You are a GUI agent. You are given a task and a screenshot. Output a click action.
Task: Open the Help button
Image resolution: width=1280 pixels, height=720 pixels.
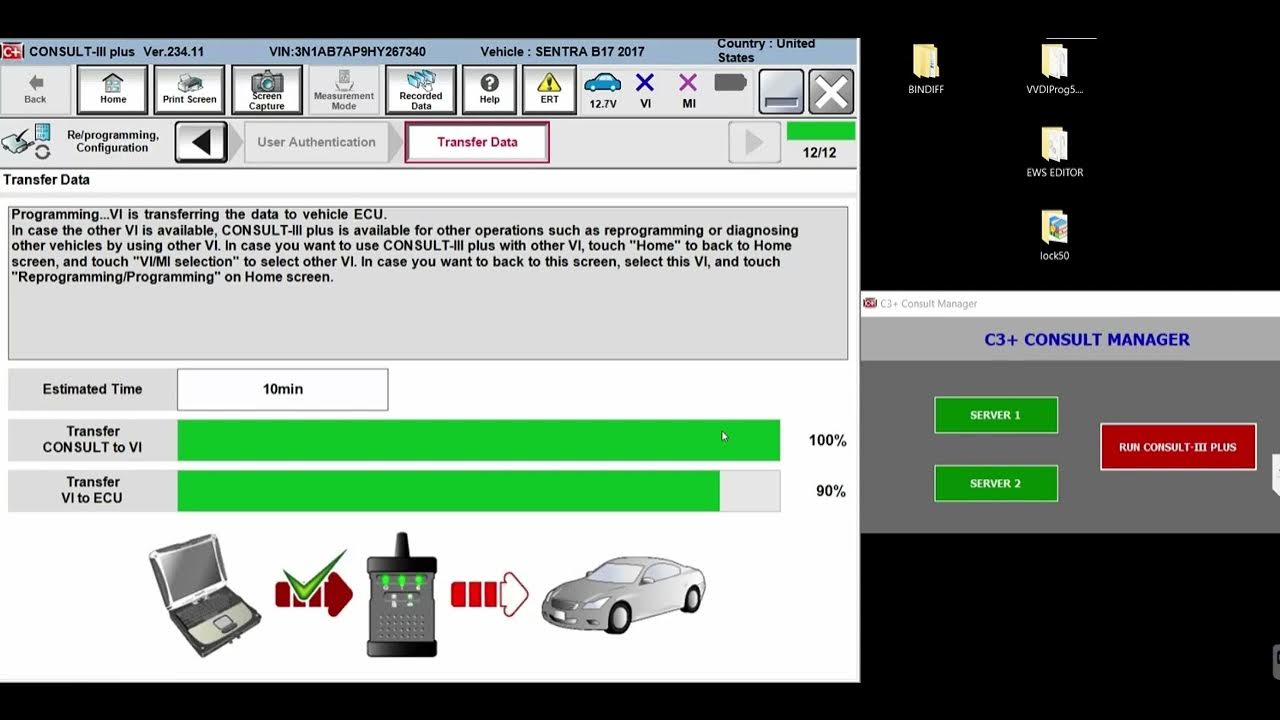pyautogui.click(x=489, y=89)
